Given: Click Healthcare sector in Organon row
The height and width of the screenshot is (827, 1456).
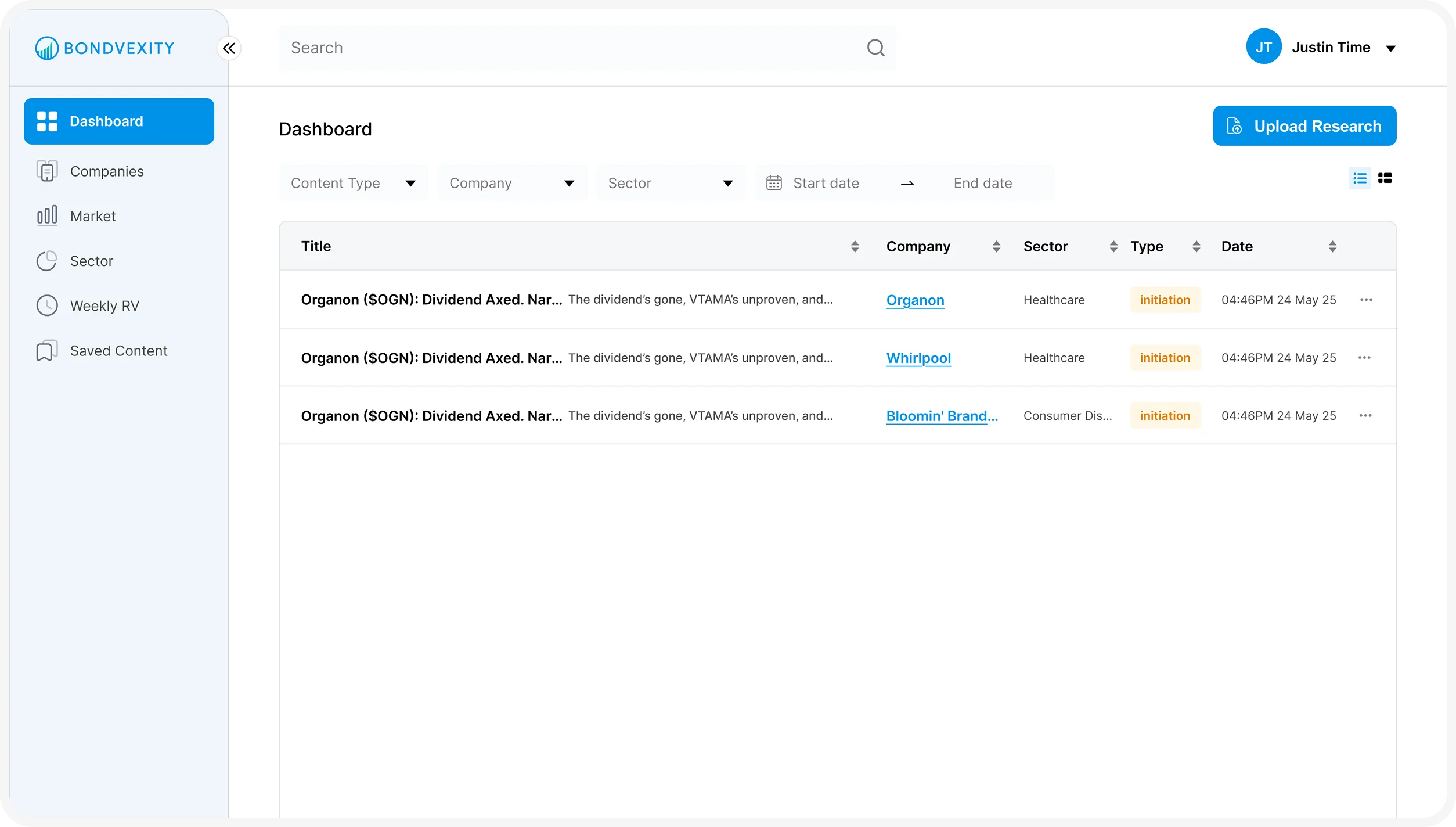Looking at the screenshot, I should click(x=1054, y=300).
